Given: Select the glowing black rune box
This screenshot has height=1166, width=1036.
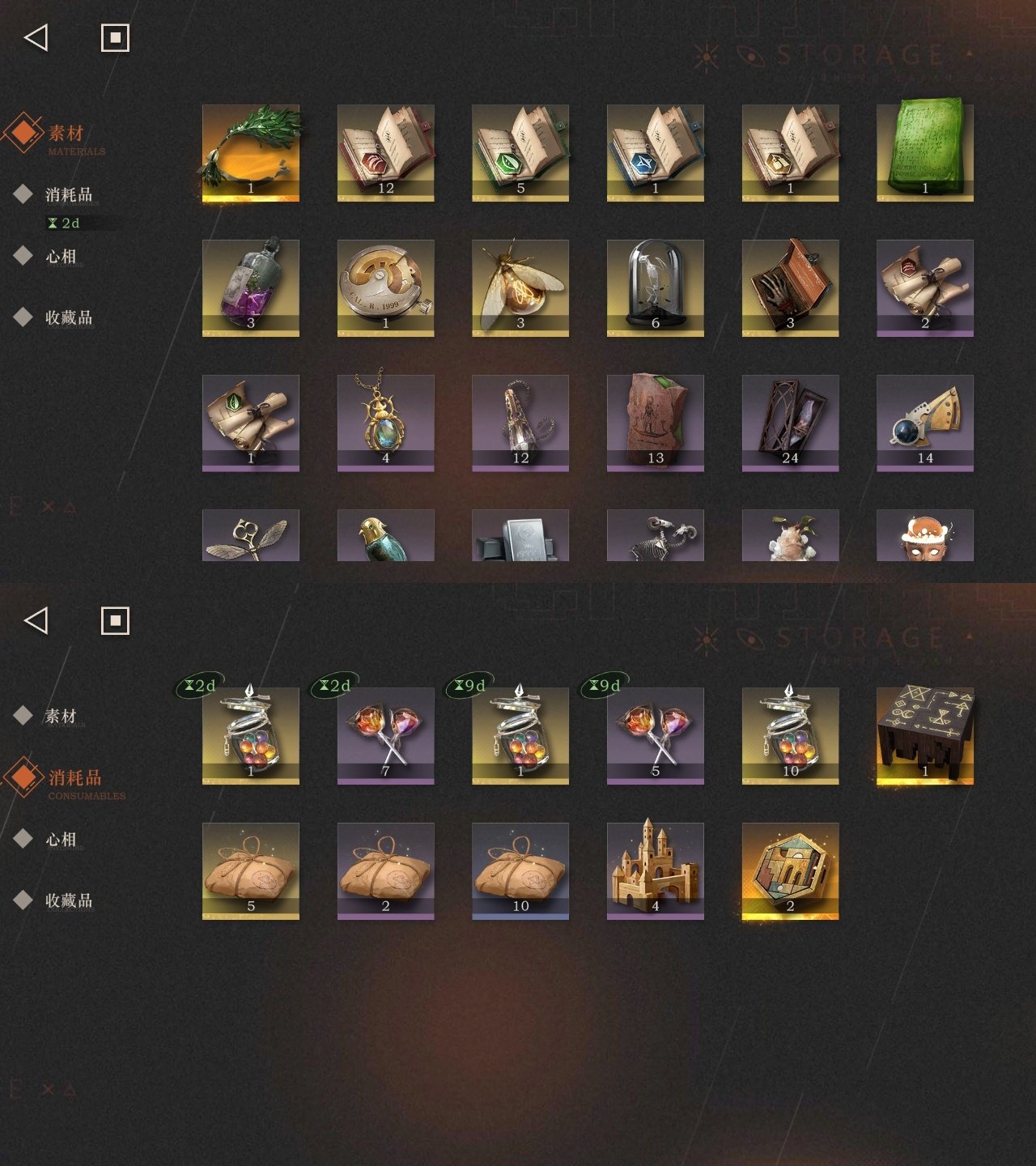Looking at the screenshot, I should [x=925, y=736].
